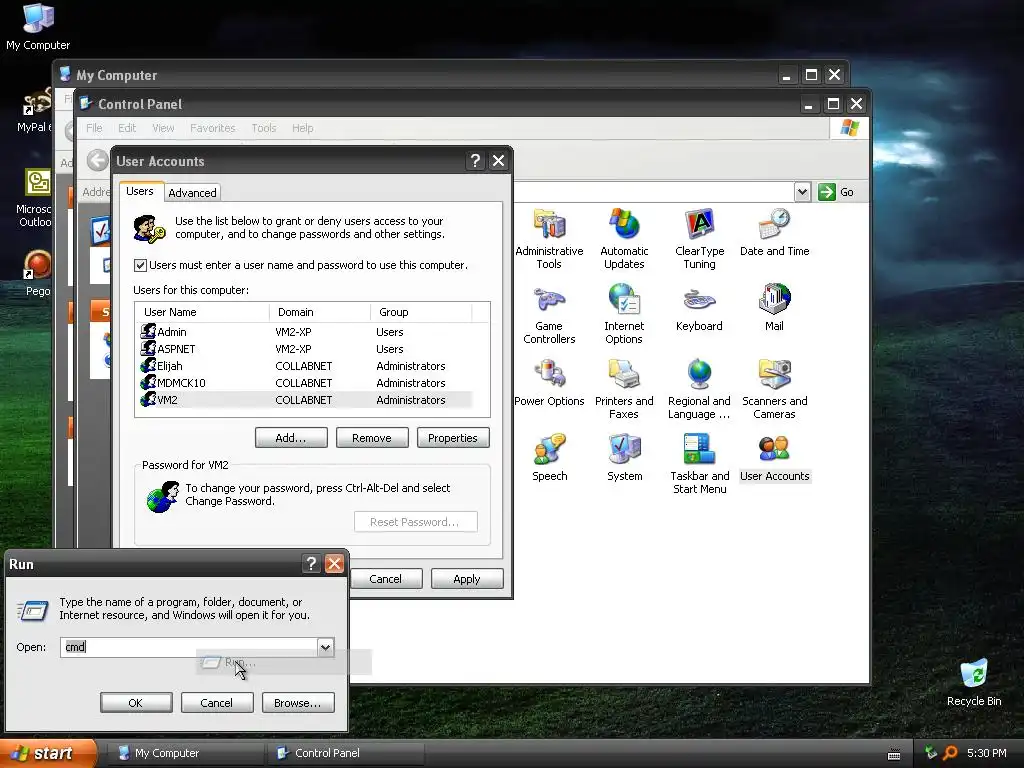Viewport: 1024px width, 768px height.
Task: Open Date and Time icon
Action: (x=775, y=232)
